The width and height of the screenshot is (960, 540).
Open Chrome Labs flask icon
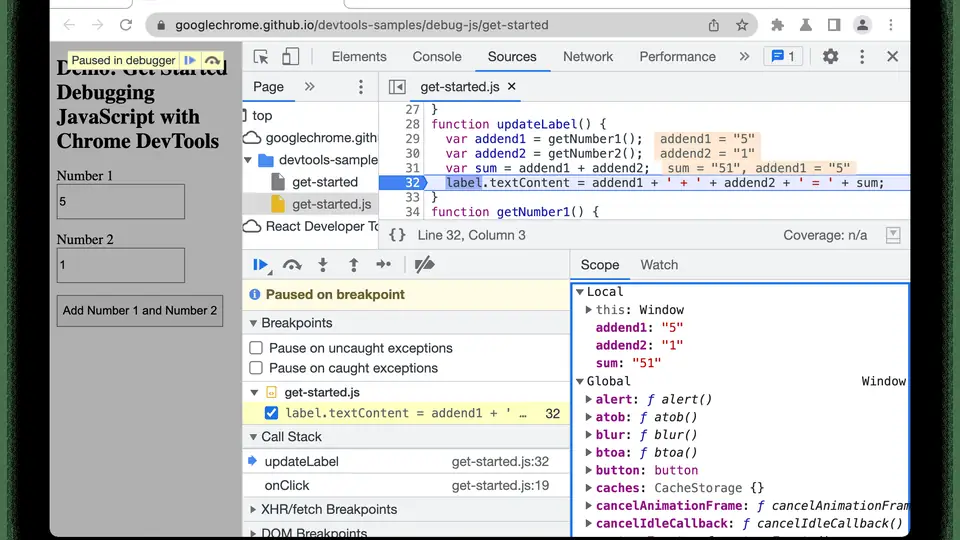[806, 25]
